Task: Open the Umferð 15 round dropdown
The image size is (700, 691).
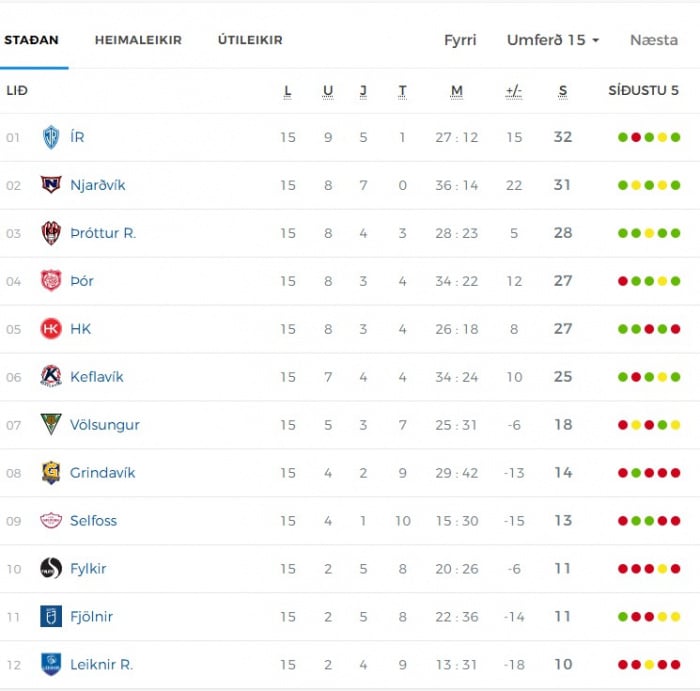Action: (553, 40)
